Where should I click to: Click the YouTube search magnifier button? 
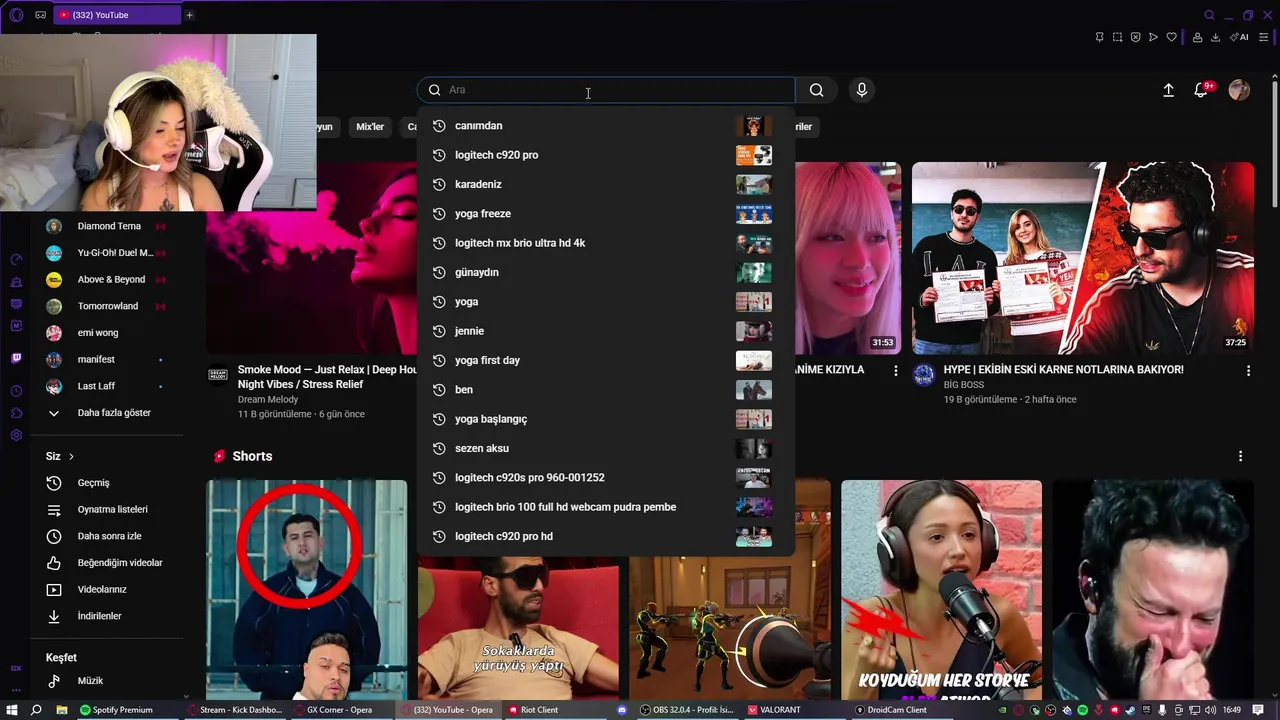tap(817, 90)
